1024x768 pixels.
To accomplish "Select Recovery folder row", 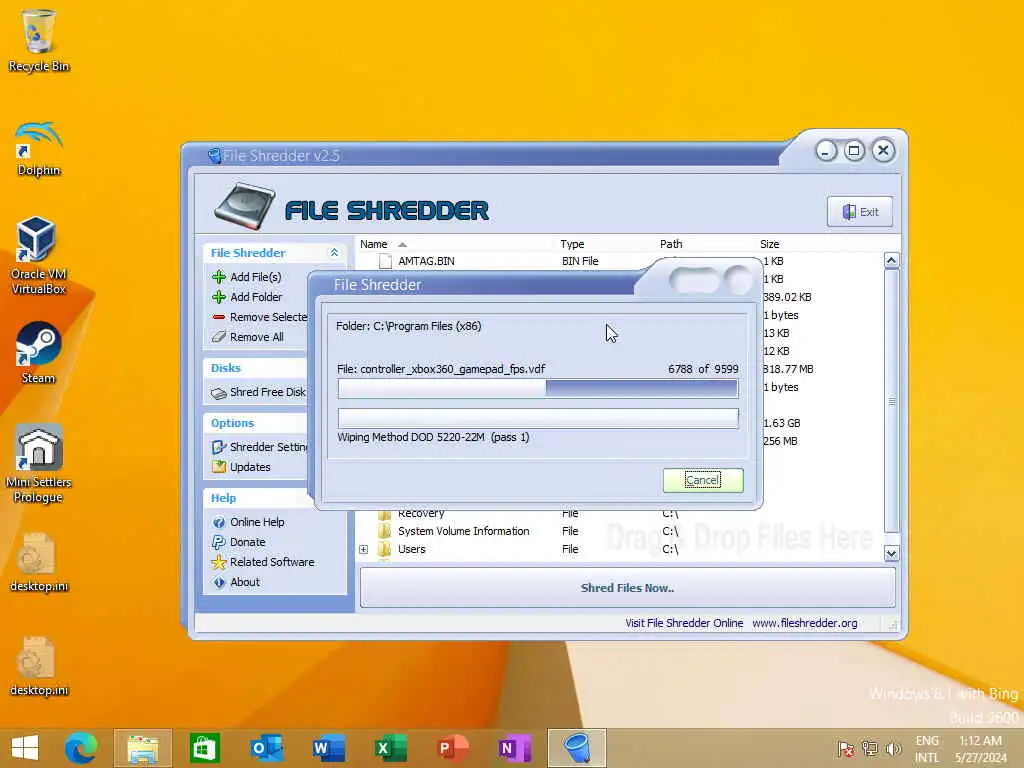I will [421, 515].
